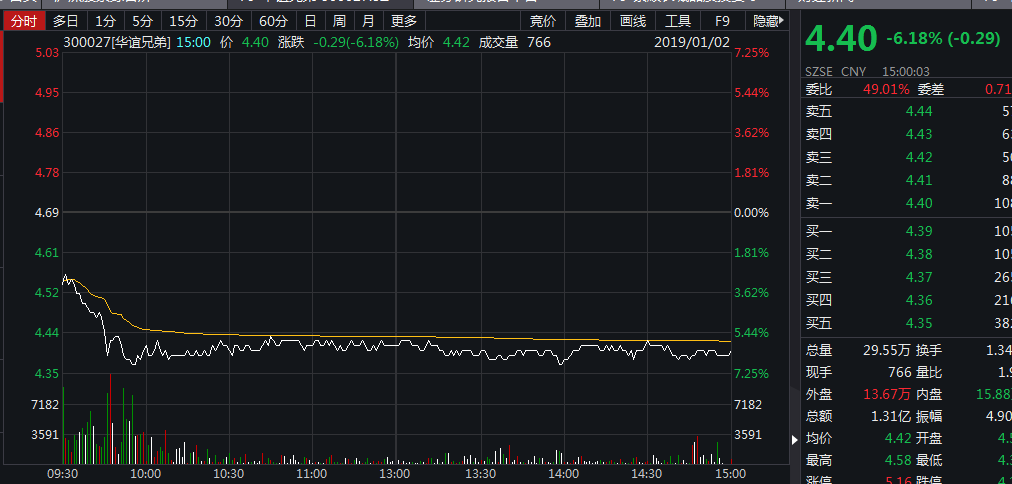The image size is (1012, 484).
Task: Open the 1分 one-minute chart
Action: [105, 21]
